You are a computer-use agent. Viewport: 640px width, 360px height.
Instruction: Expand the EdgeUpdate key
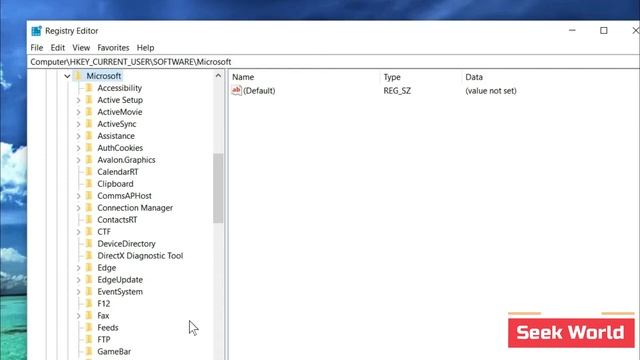coord(78,280)
